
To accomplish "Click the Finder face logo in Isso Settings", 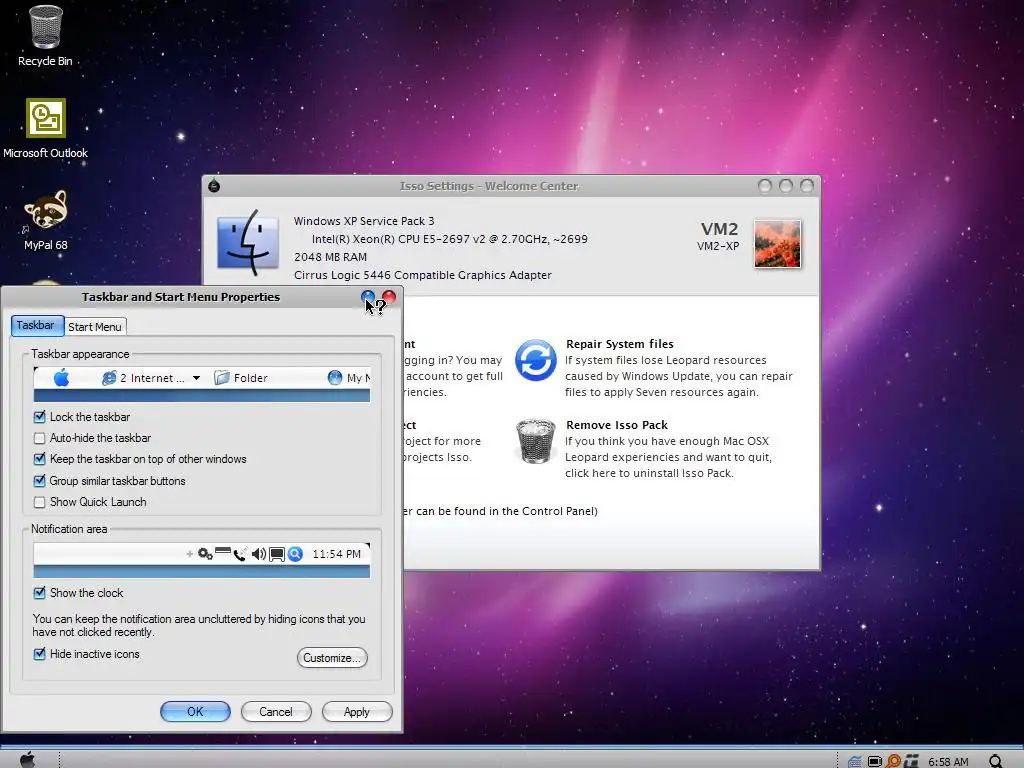I will click(x=248, y=244).
